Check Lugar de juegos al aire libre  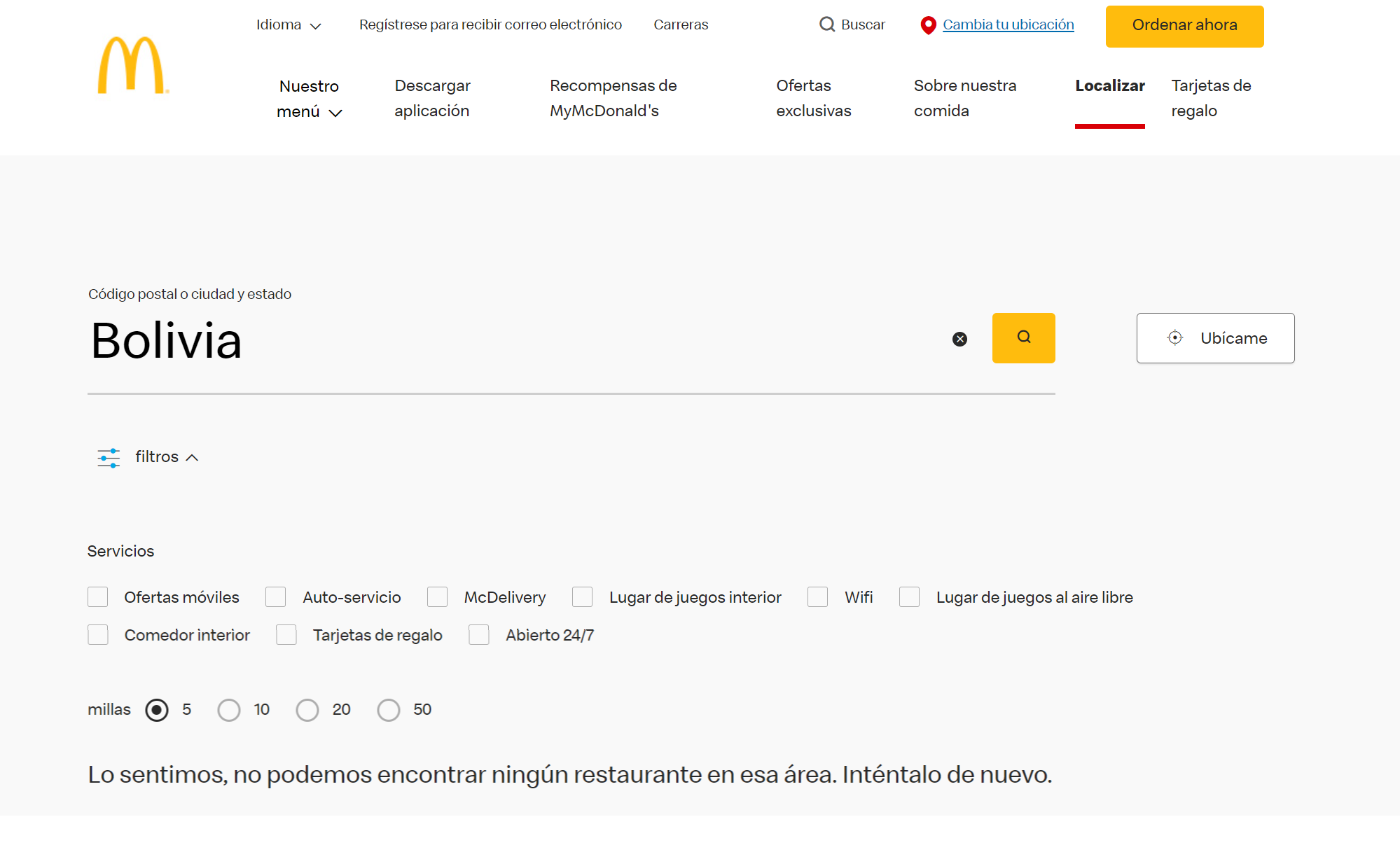(x=910, y=597)
